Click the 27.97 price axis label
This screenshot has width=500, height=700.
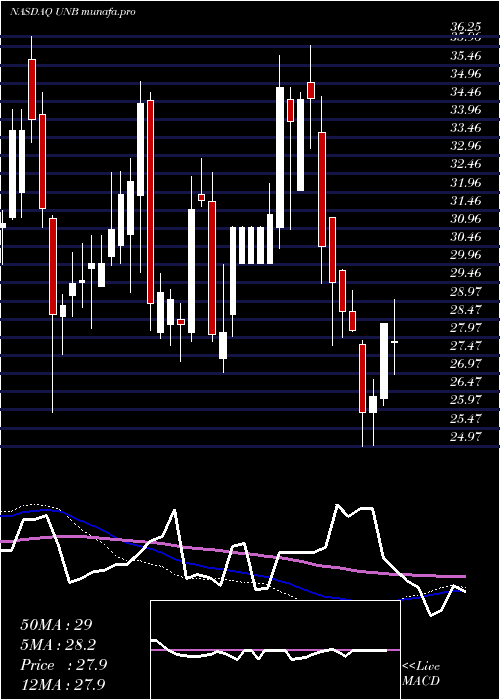(466, 328)
